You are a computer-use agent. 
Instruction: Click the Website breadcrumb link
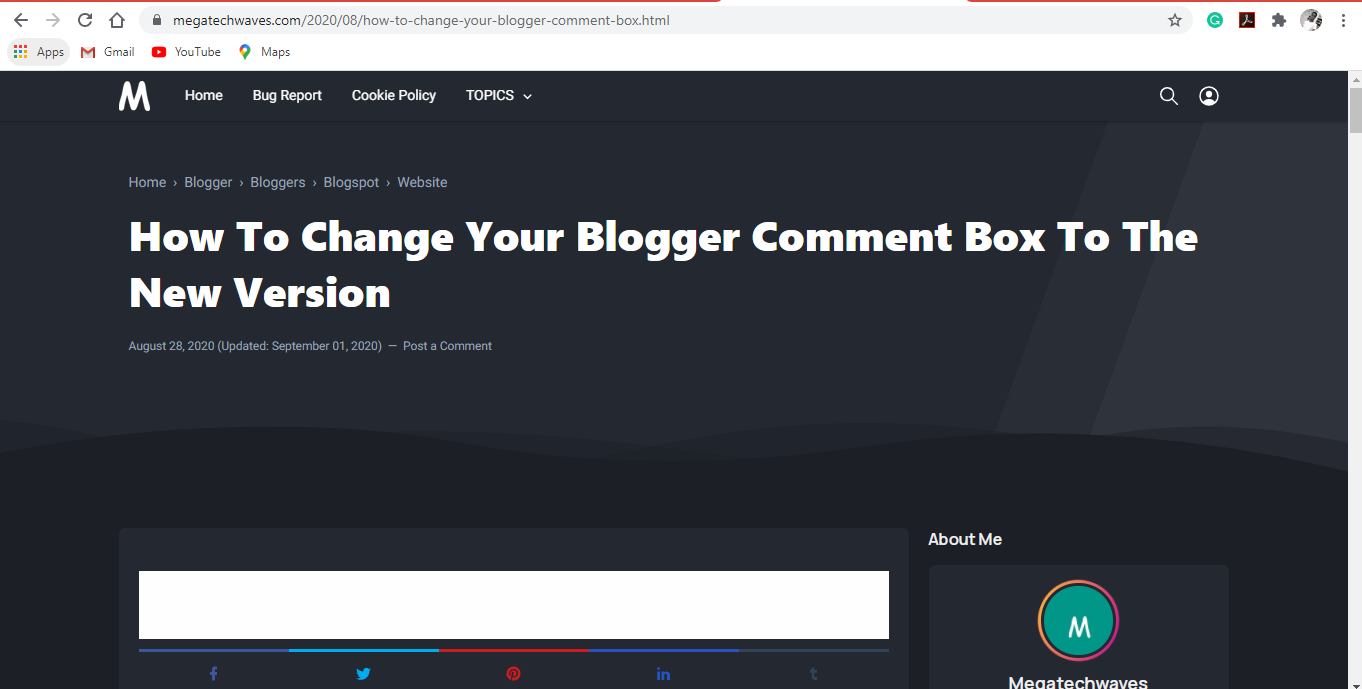[422, 182]
